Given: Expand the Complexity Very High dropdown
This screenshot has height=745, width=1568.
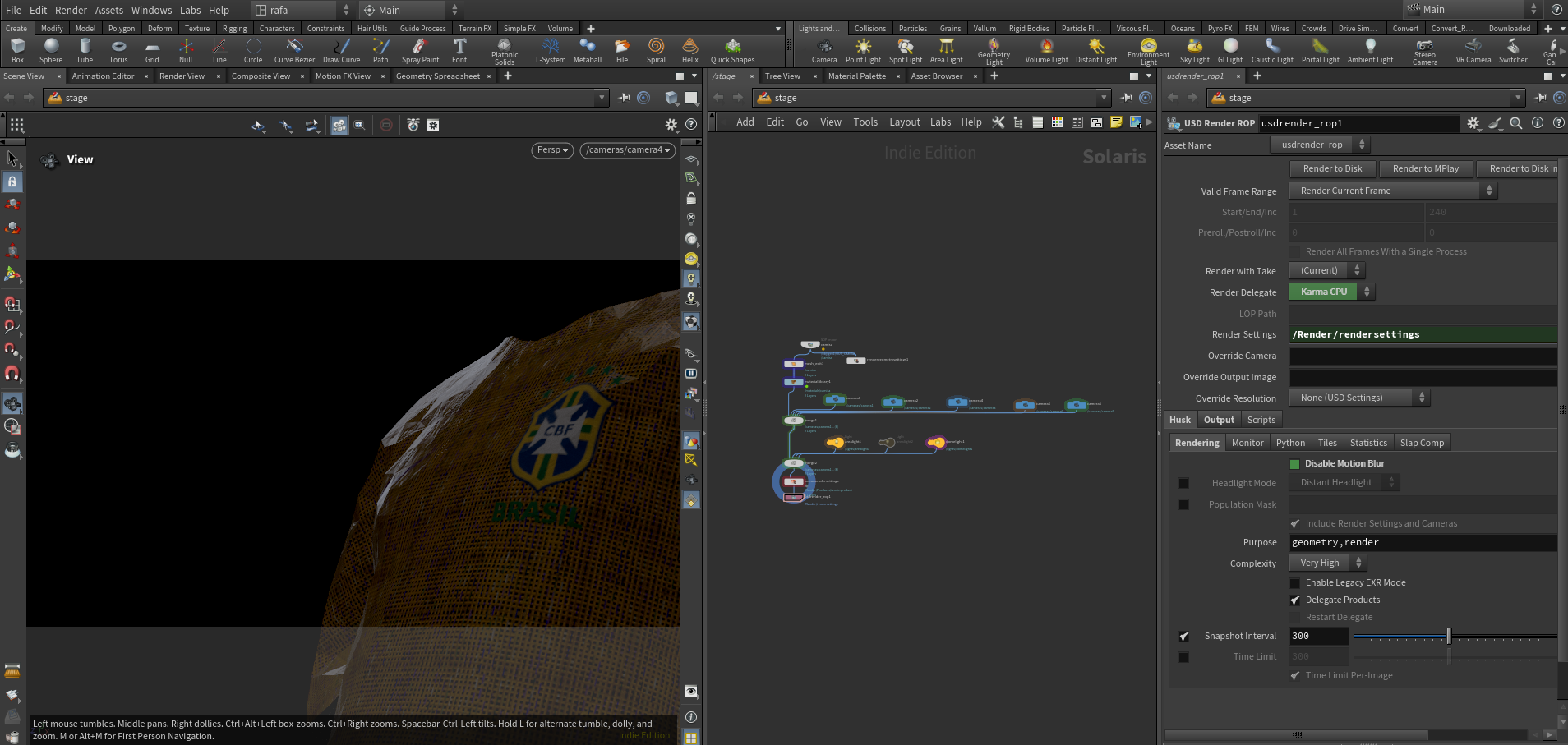Looking at the screenshot, I should coord(1327,563).
